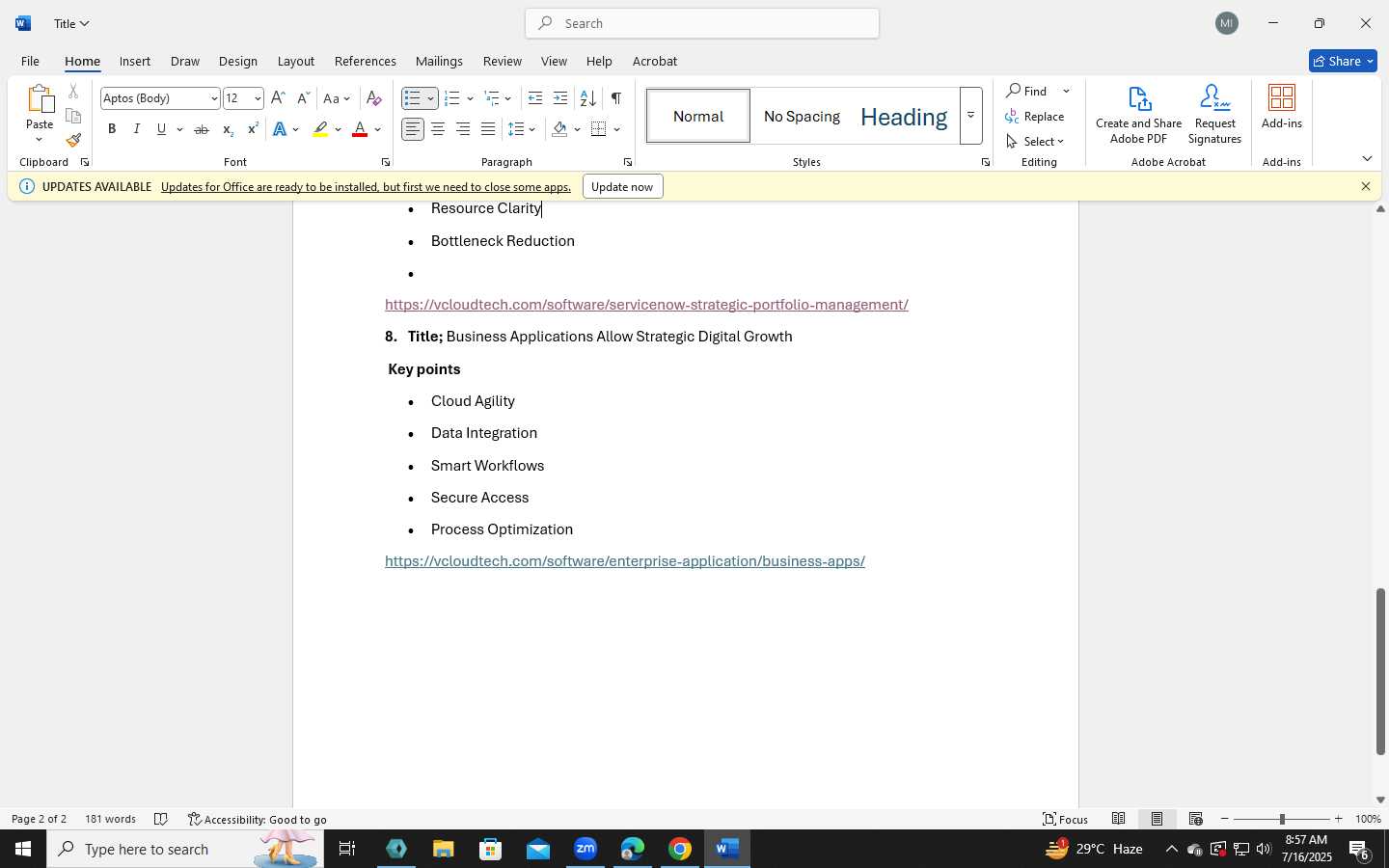
Task: Open Create and Share Adobe PDF
Action: [1139, 114]
